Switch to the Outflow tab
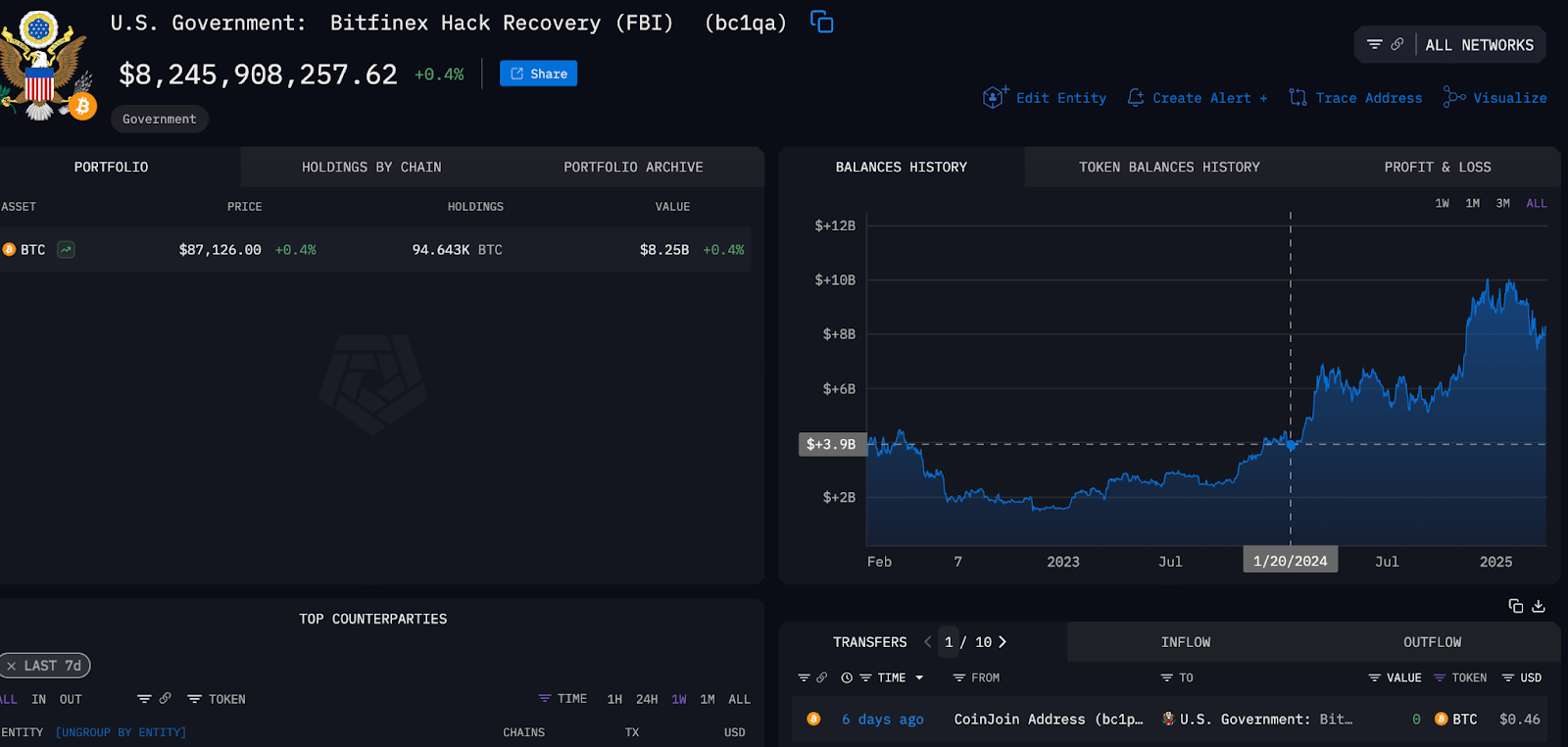The width and height of the screenshot is (1568, 747). 1432,642
